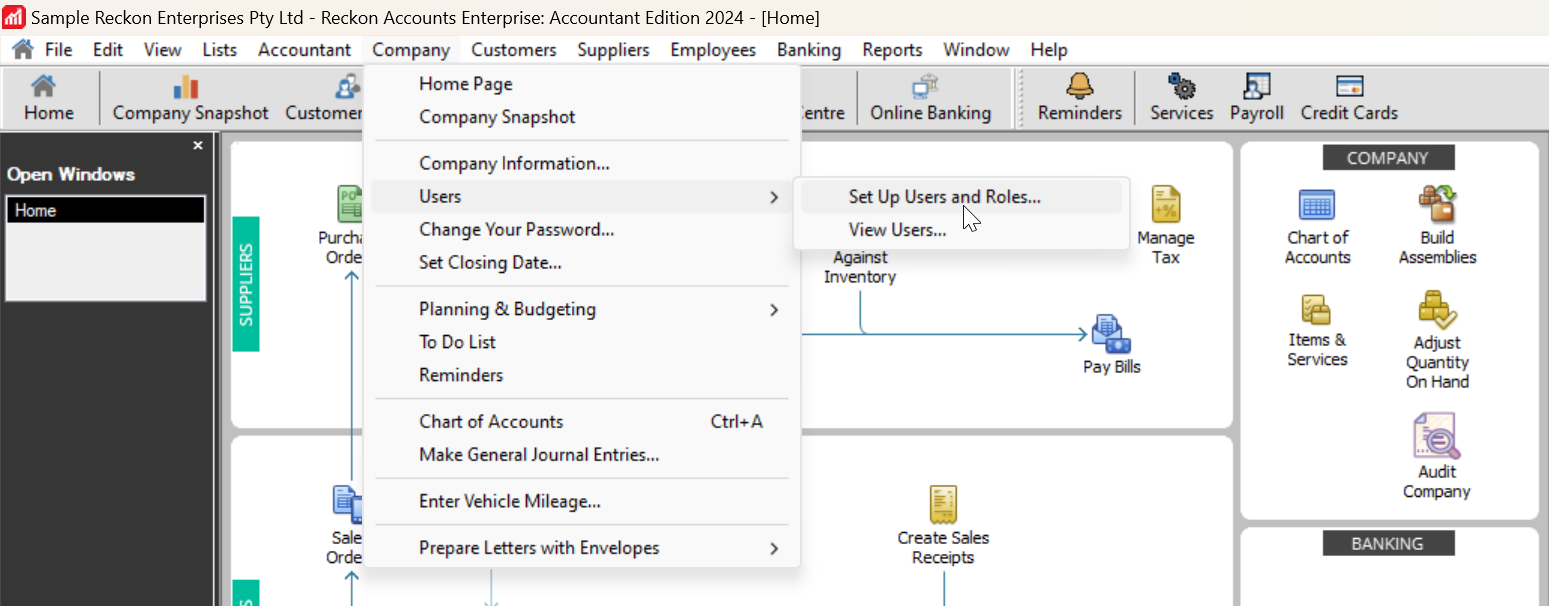
Task: Open the Lists menu
Action: click(219, 49)
